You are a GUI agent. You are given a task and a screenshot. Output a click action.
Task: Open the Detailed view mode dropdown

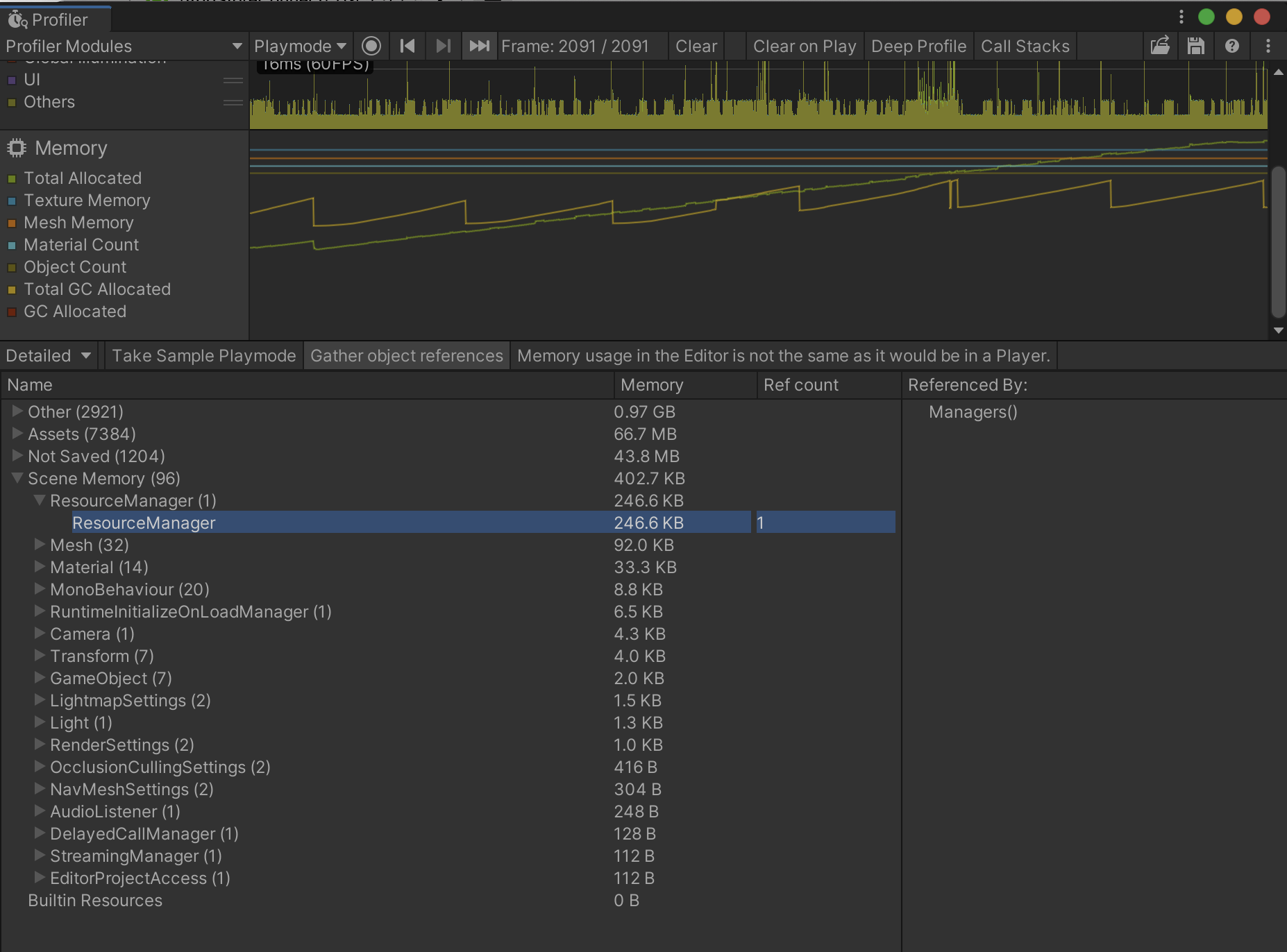click(47, 355)
